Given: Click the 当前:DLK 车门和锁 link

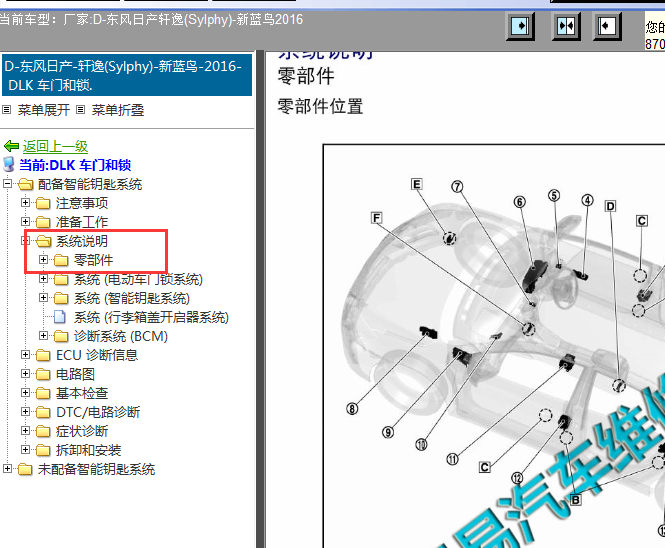Looking at the screenshot, I should coord(75,165).
